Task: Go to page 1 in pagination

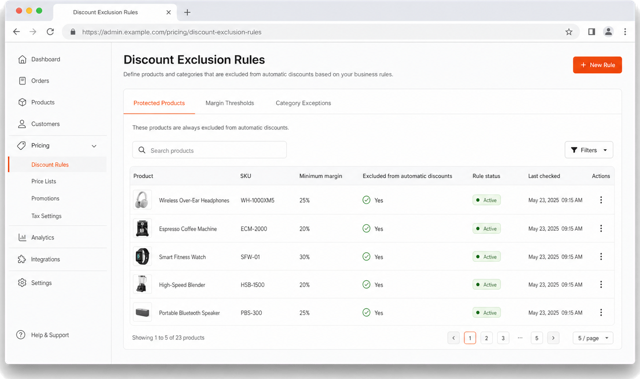Action: [x=470, y=338]
